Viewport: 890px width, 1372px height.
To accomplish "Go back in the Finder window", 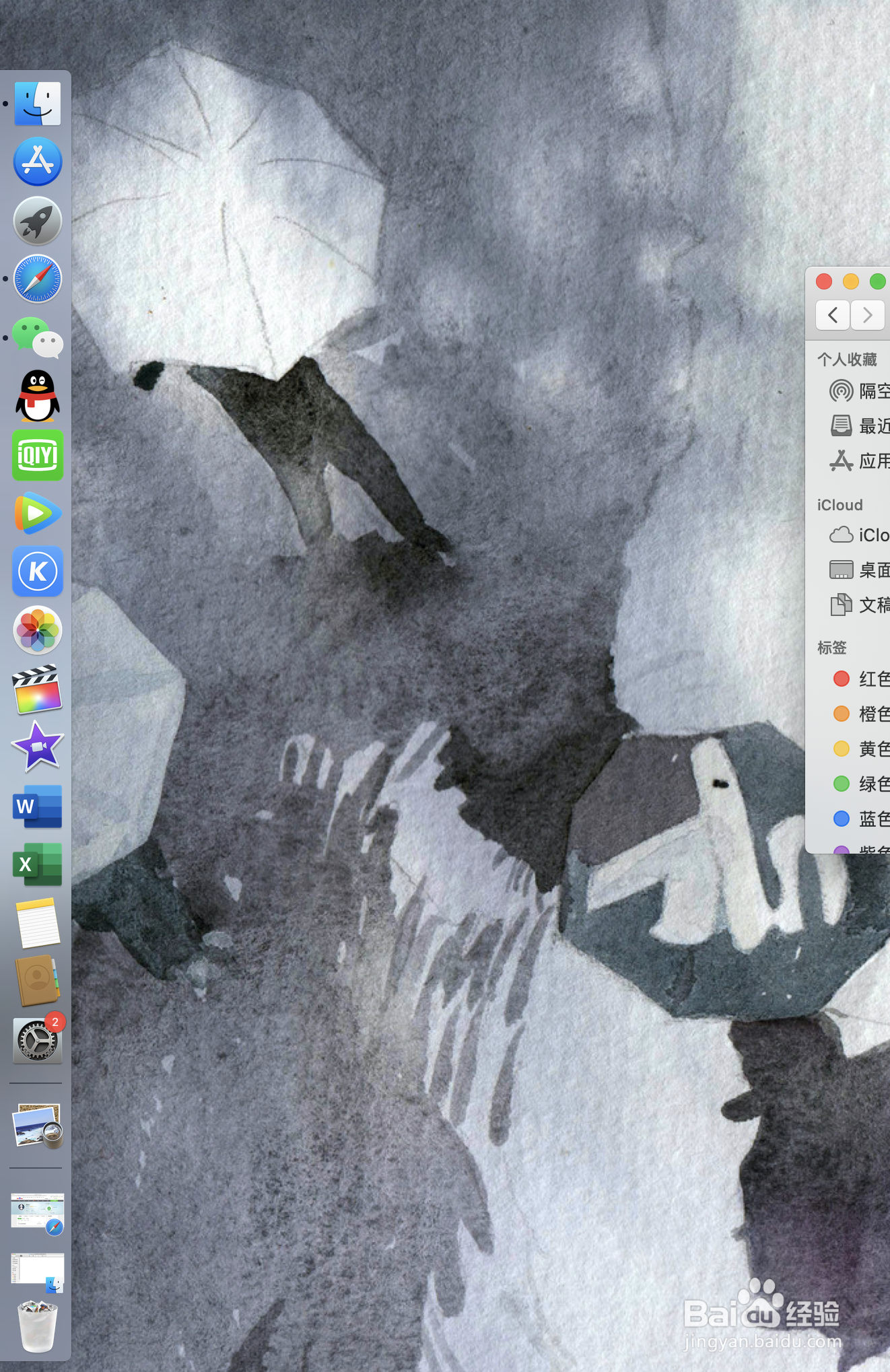I will point(833,315).
